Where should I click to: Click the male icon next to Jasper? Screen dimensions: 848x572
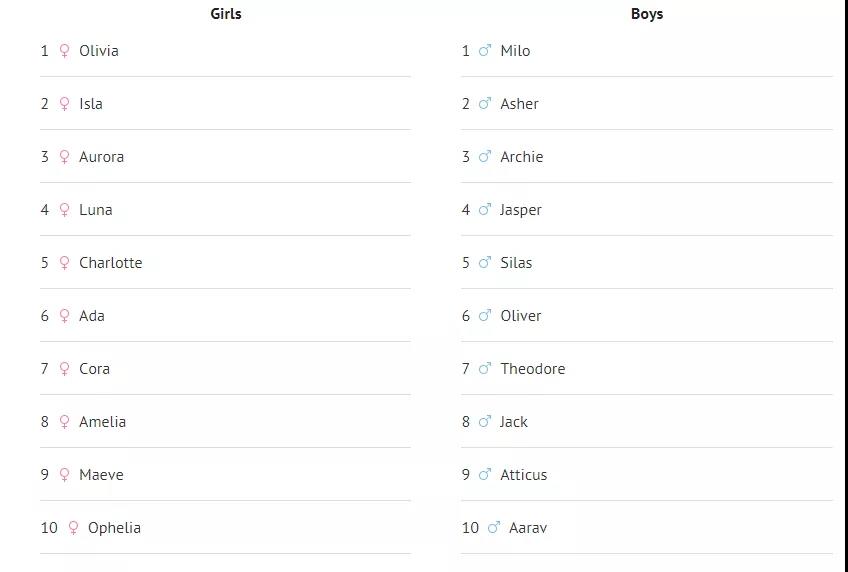coord(485,209)
